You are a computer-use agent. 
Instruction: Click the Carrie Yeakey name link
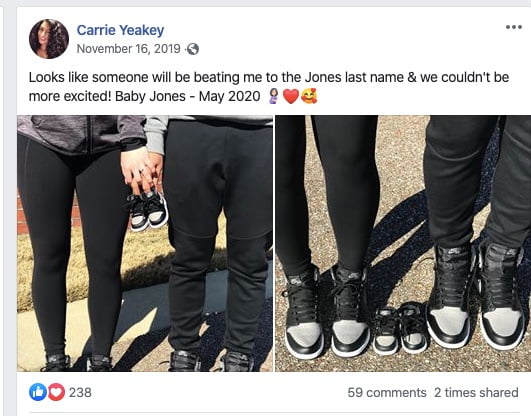click(x=120, y=30)
